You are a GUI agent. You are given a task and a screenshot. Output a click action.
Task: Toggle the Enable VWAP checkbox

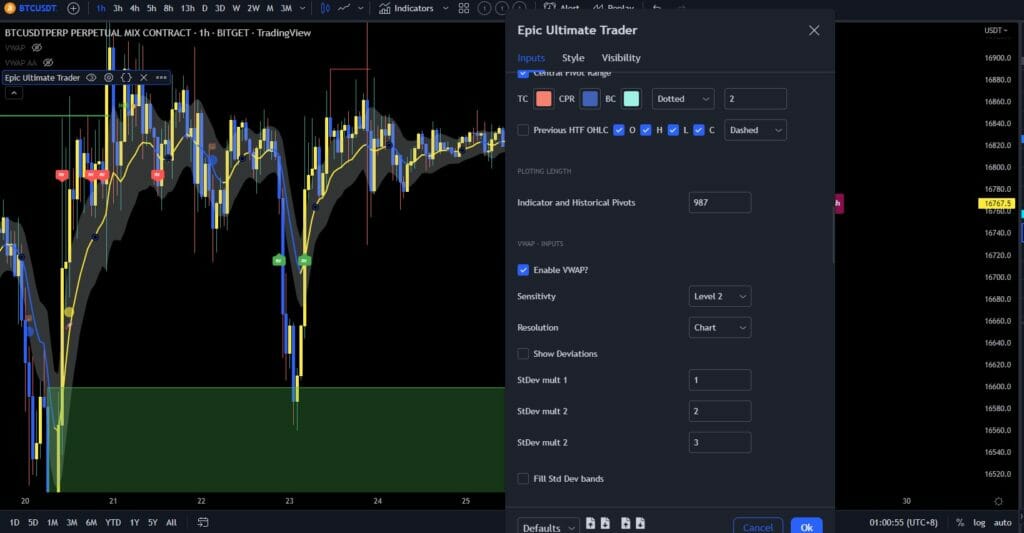(523, 270)
